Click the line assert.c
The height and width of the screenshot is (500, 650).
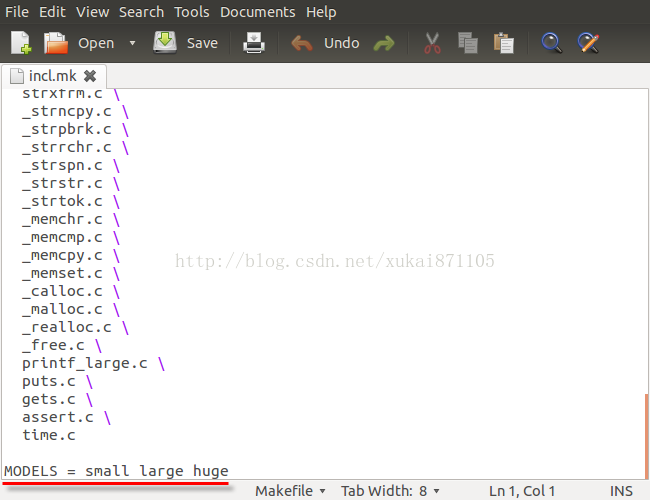[x=67, y=417]
